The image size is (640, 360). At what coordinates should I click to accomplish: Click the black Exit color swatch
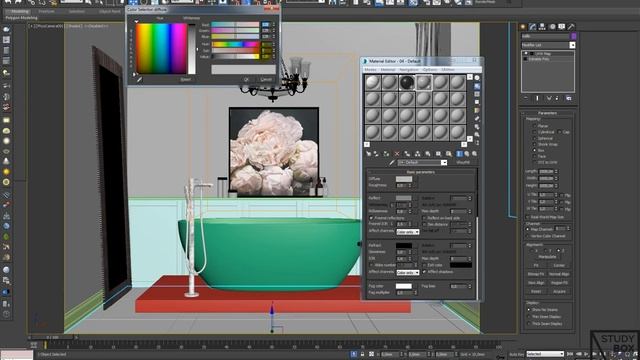461,265
